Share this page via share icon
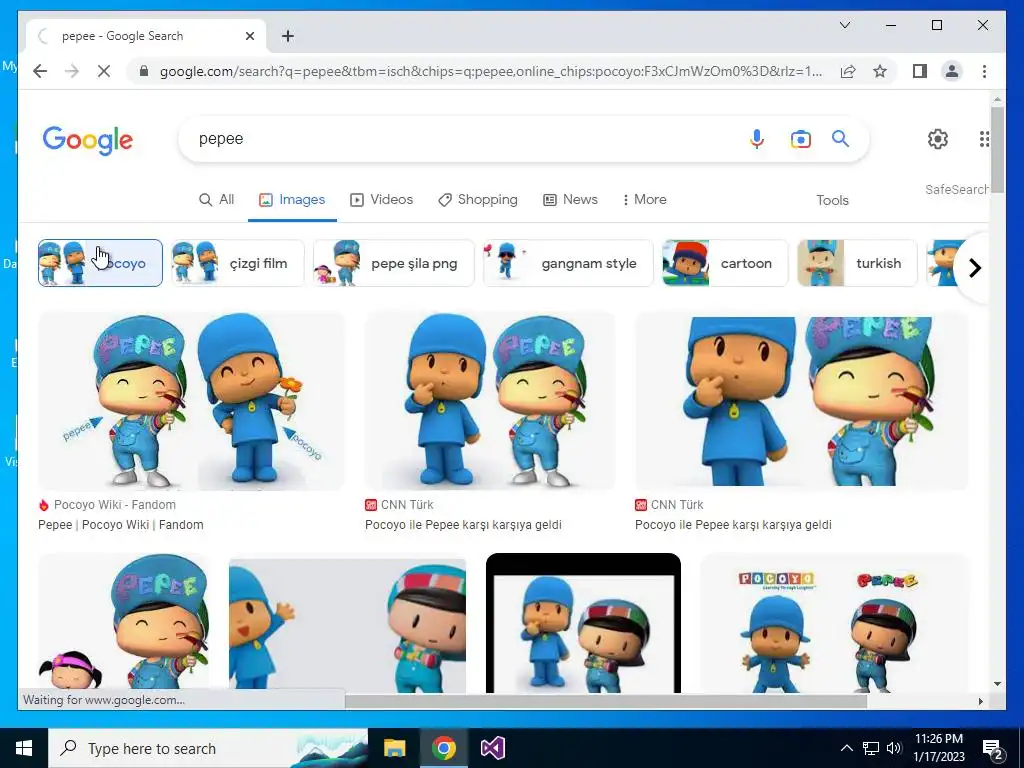 point(848,71)
